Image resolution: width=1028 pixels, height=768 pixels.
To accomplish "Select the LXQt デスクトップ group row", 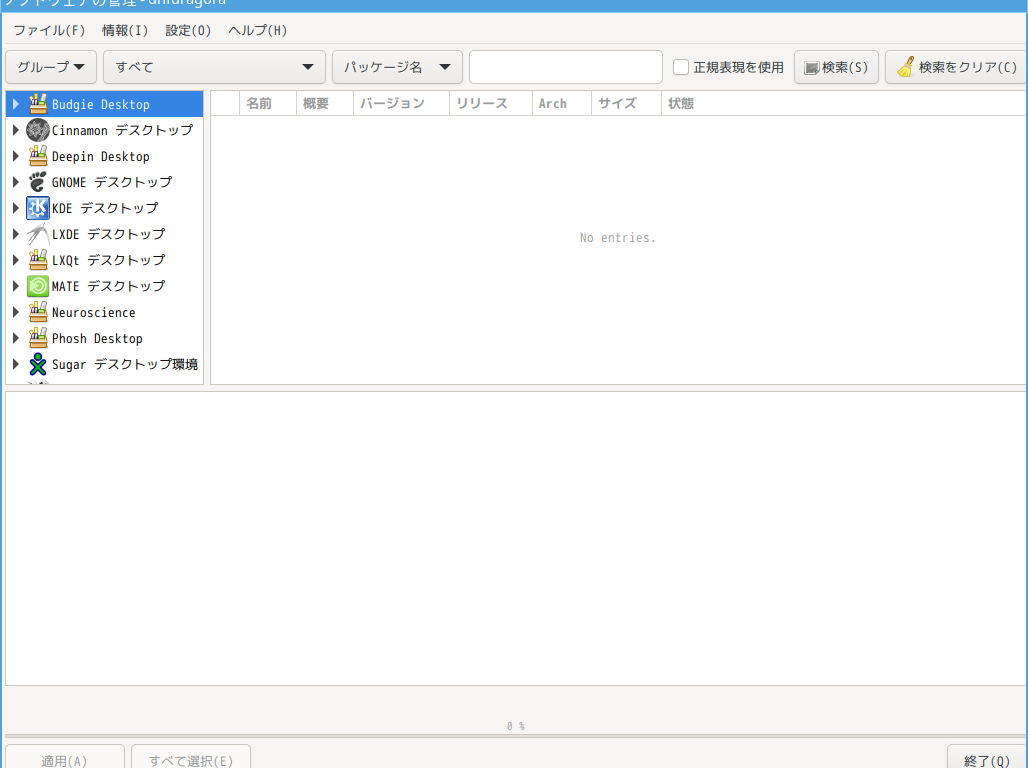I will (x=105, y=260).
